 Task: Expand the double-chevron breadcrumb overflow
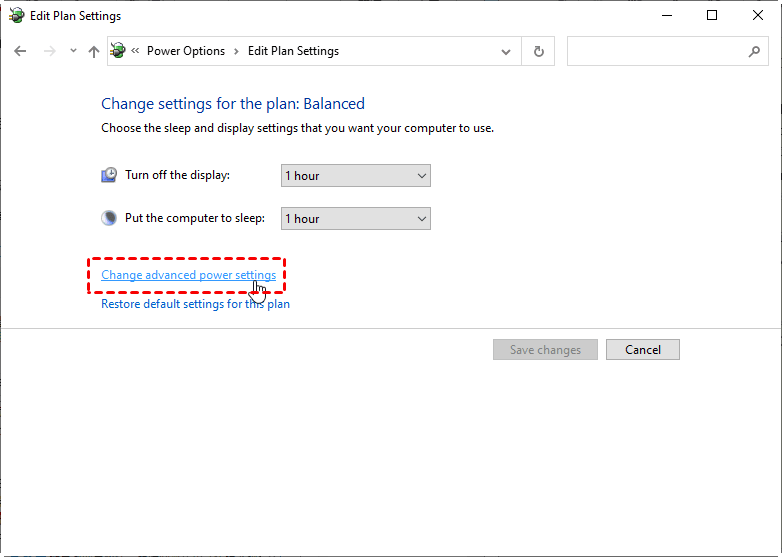[x=136, y=51]
